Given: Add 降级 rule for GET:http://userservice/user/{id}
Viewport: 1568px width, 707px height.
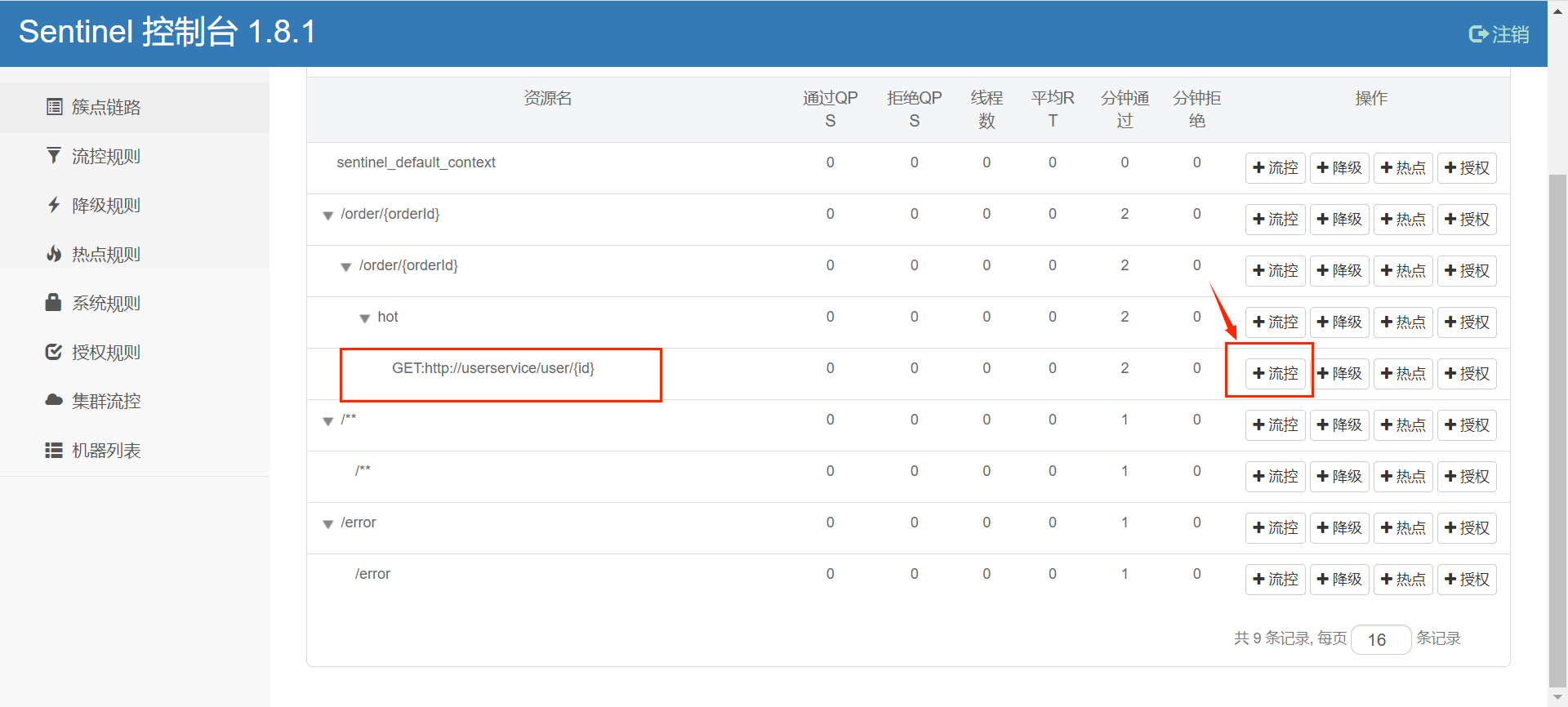Looking at the screenshot, I should pyautogui.click(x=1339, y=374).
